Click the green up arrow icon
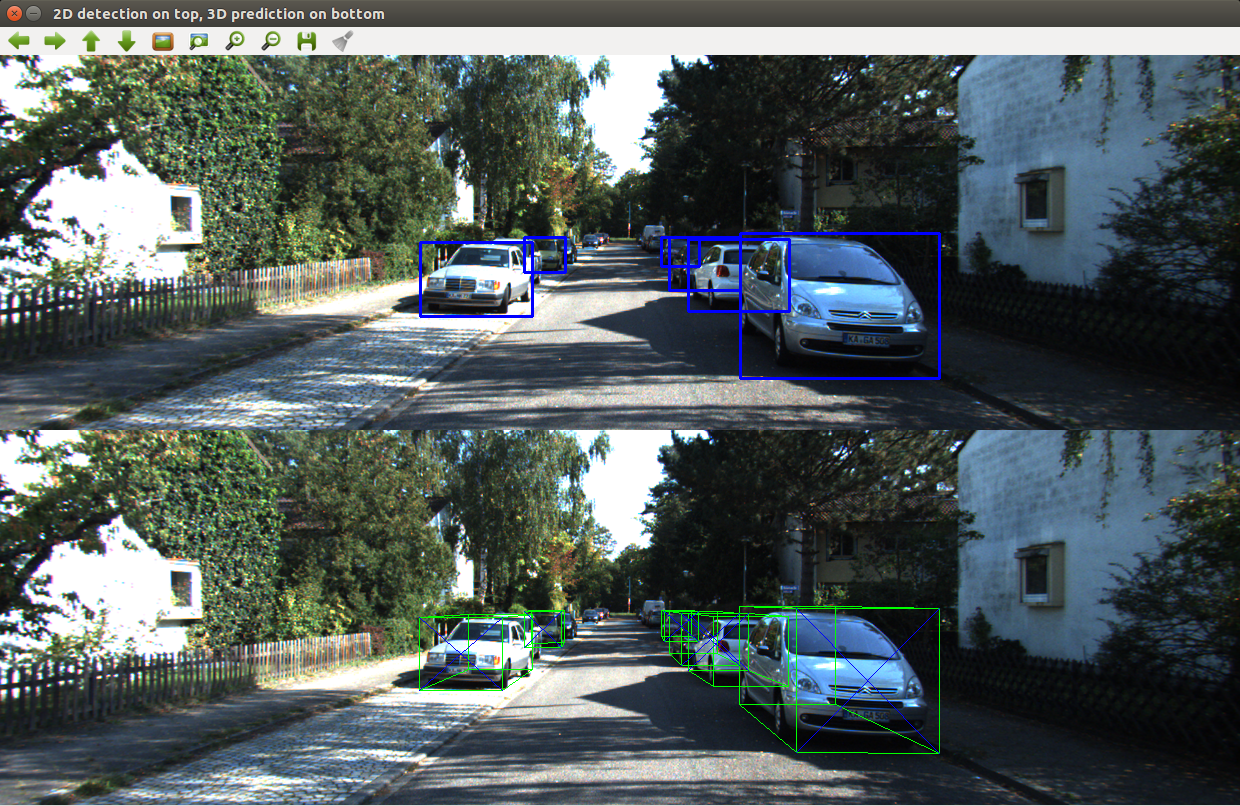This screenshot has height=806, width=1240. [91, 40]
